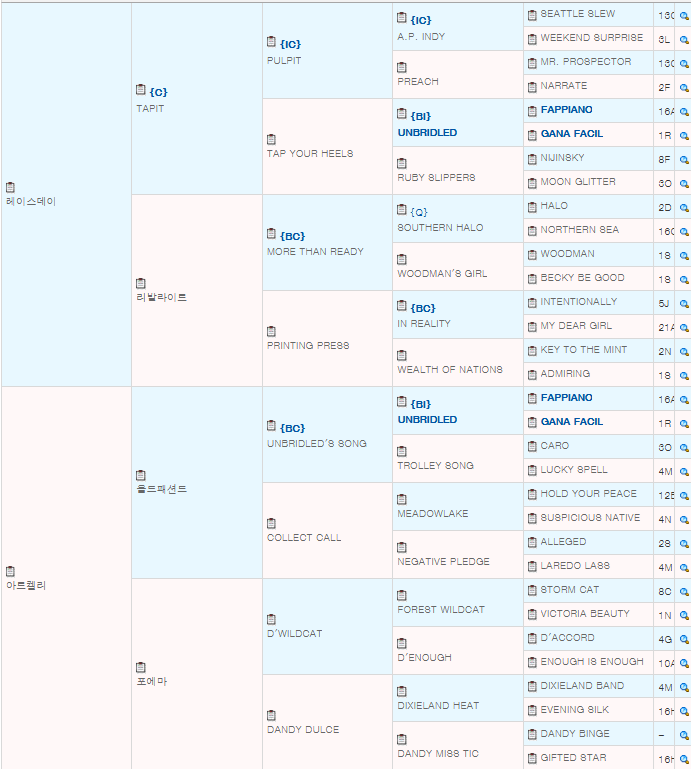Image resolution: width=691 pixels, height=769 pixels.
Task: Select the WEALTH OF NATIONS entry
Action: coord(450,370)
